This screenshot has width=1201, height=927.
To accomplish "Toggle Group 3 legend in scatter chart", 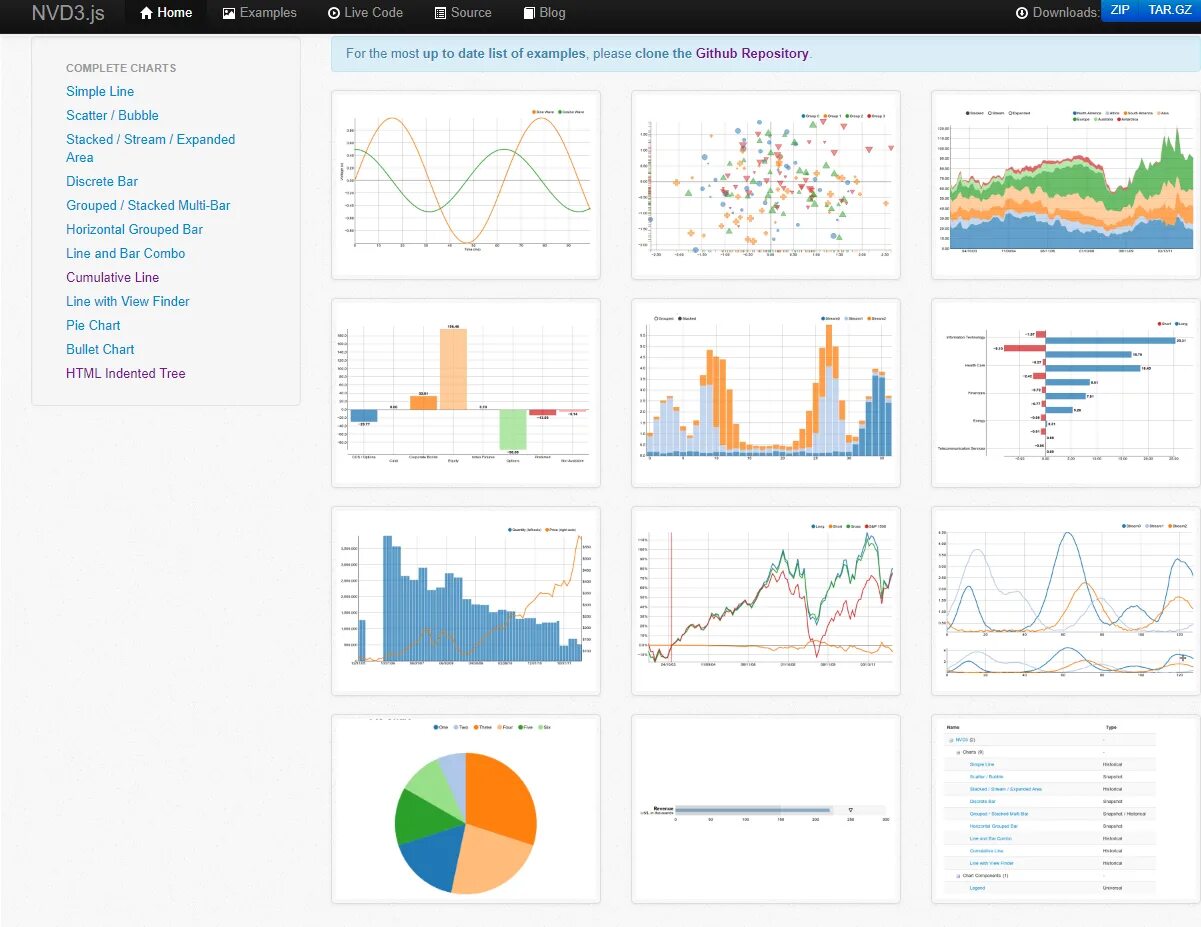I will point(876,116).
